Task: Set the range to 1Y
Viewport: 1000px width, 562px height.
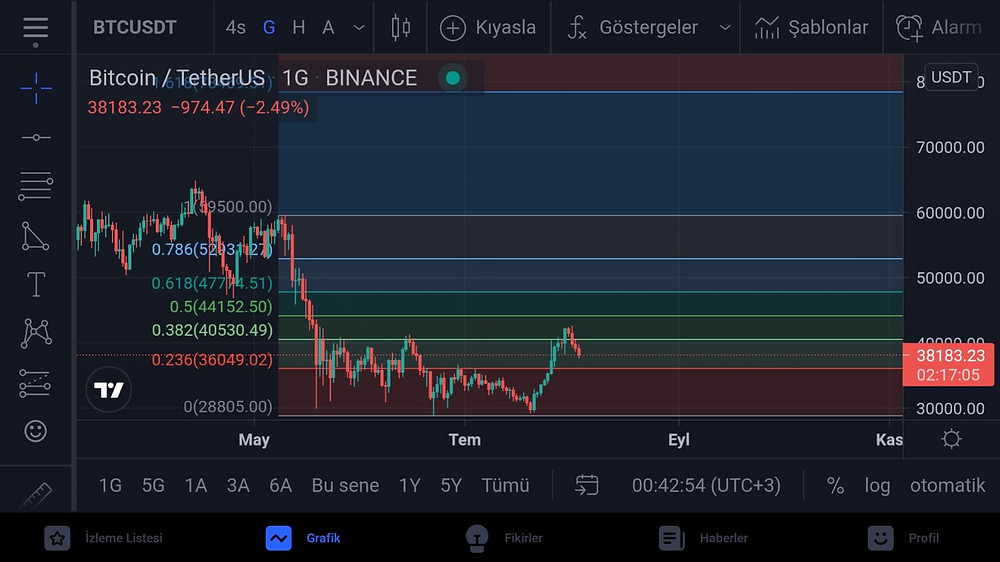Action: [x=409, y=485]
